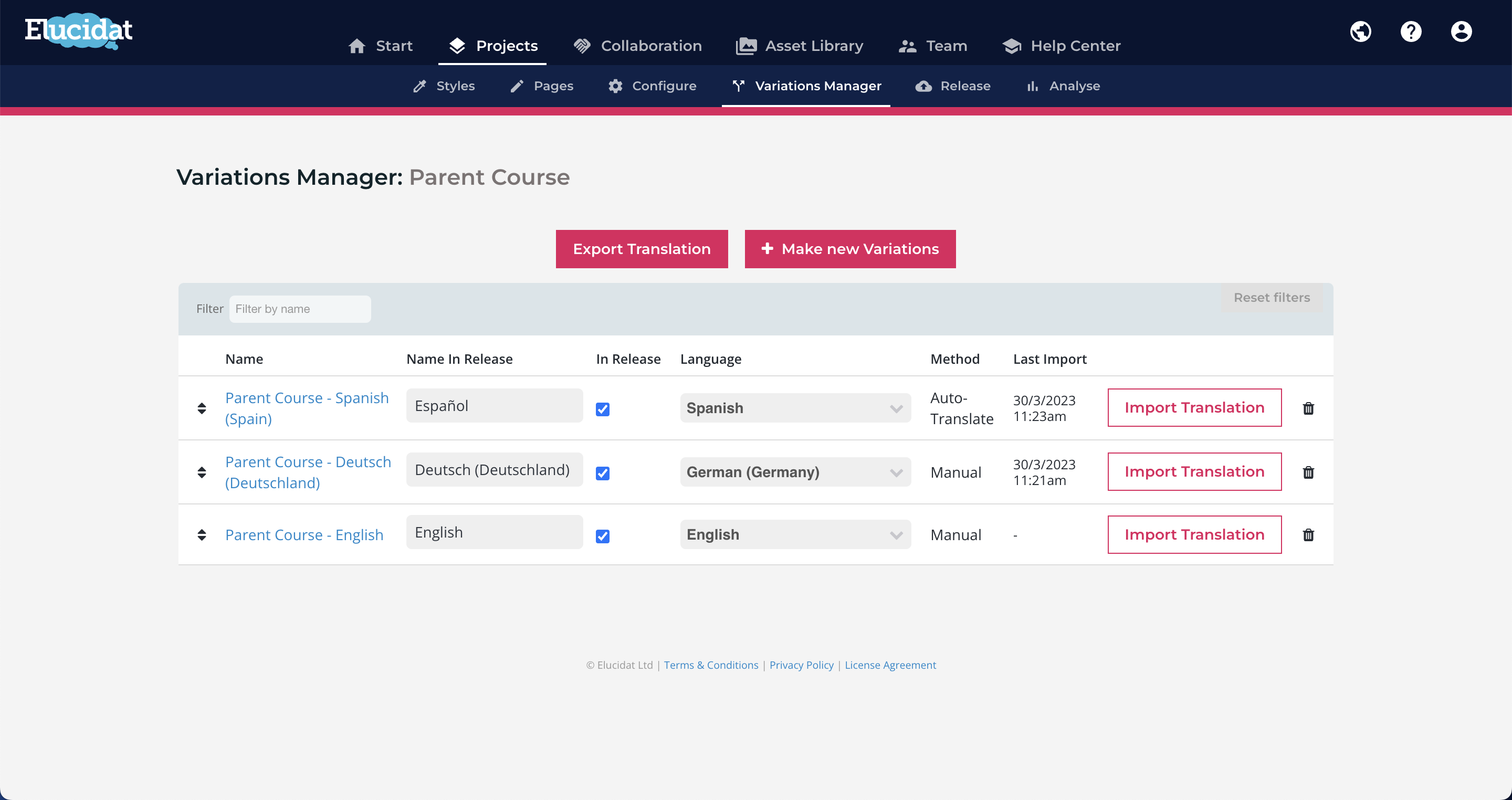1512x800 pixels.
Task: Switch to the Styles tab
Action: coord(444,86)
